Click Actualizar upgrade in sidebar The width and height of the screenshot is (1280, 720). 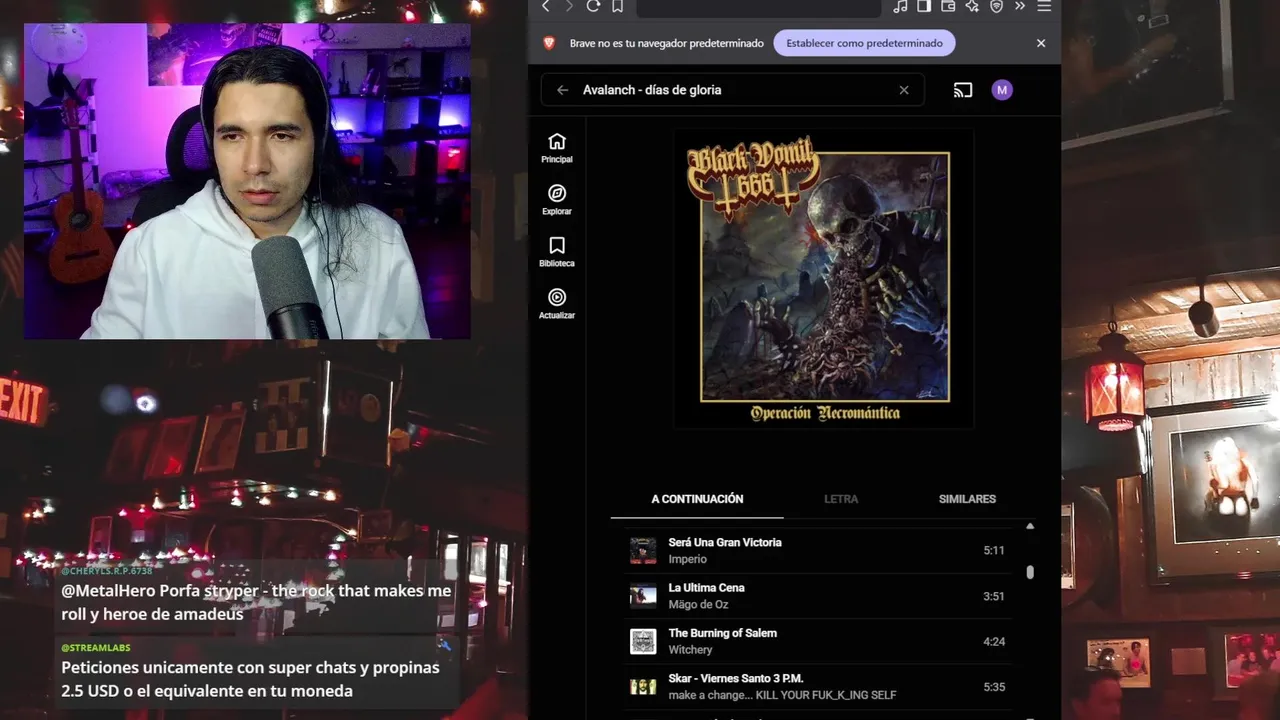(557, 304)
